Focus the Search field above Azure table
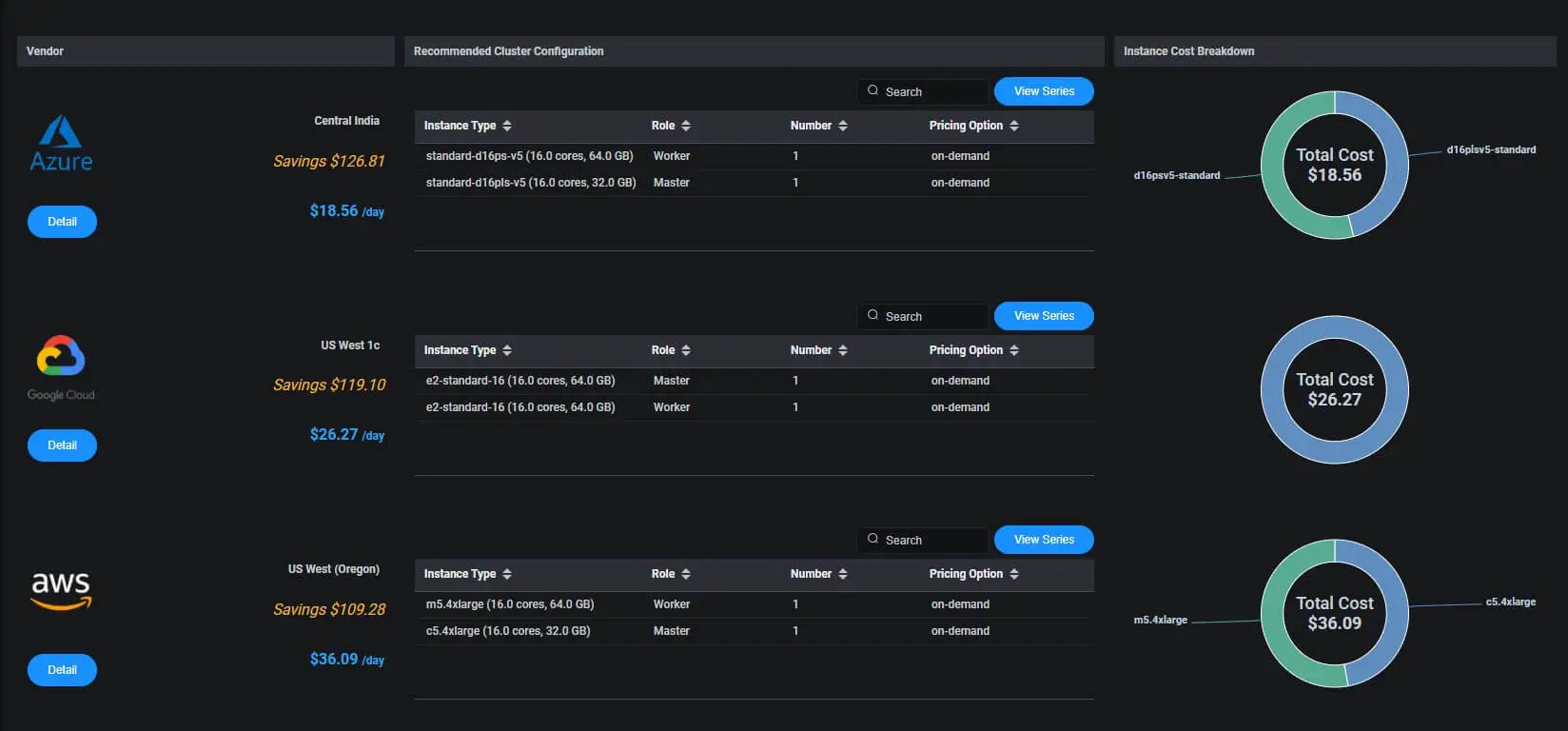Image resolution: width=1568 pixels, height=731 pixels. click(x=923, y=91)
